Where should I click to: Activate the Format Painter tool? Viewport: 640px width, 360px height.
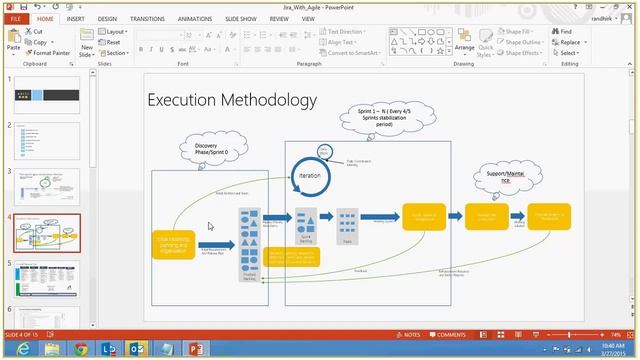click(47, 53)
